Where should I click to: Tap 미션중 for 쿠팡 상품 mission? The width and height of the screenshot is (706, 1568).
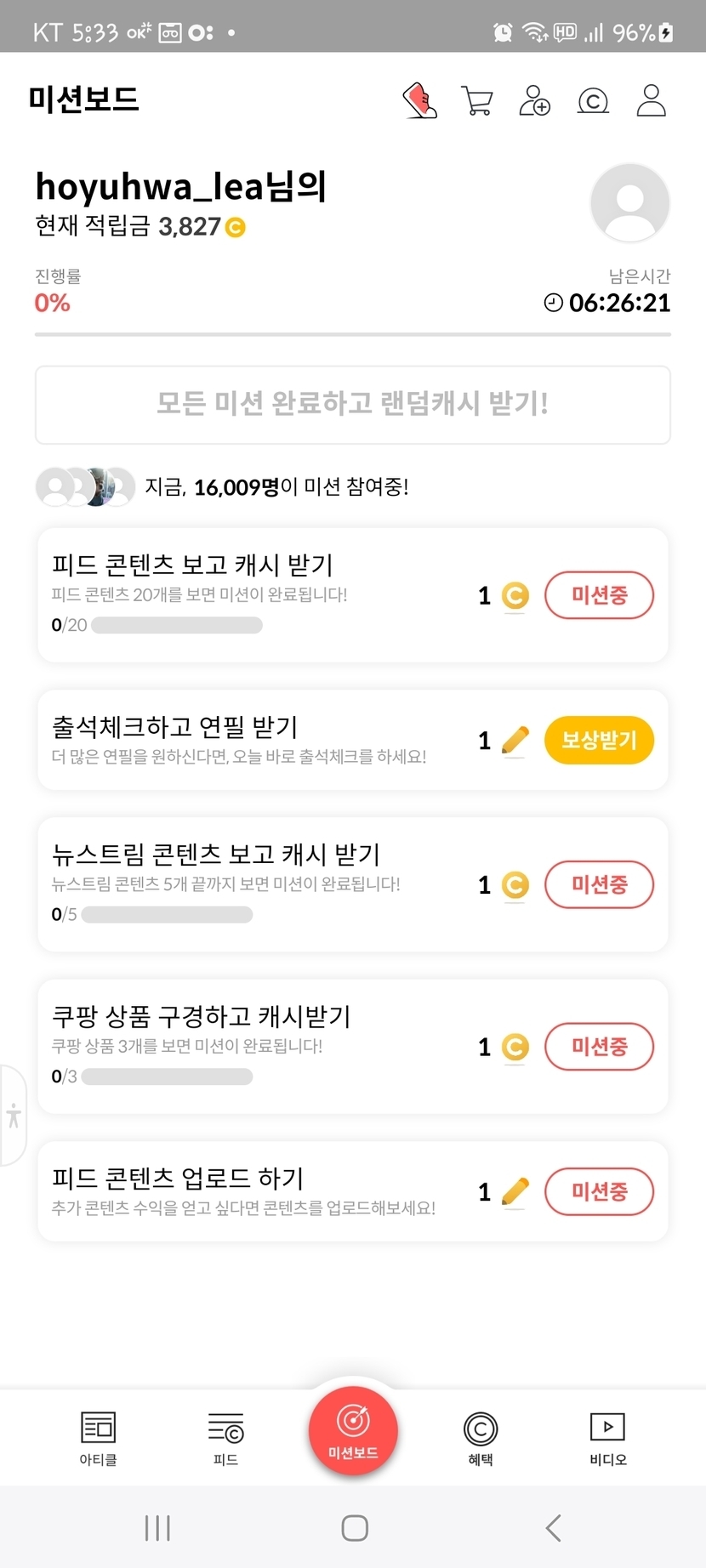(x=599, y=1046)
